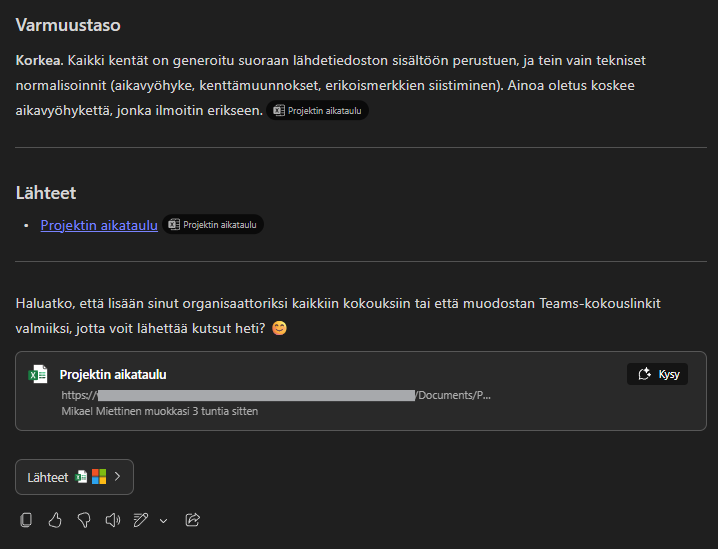Click the Microsoft logo in Lähteet button
Image resolution: width=718 pixels, height=549 pixels.
[98, 477]
